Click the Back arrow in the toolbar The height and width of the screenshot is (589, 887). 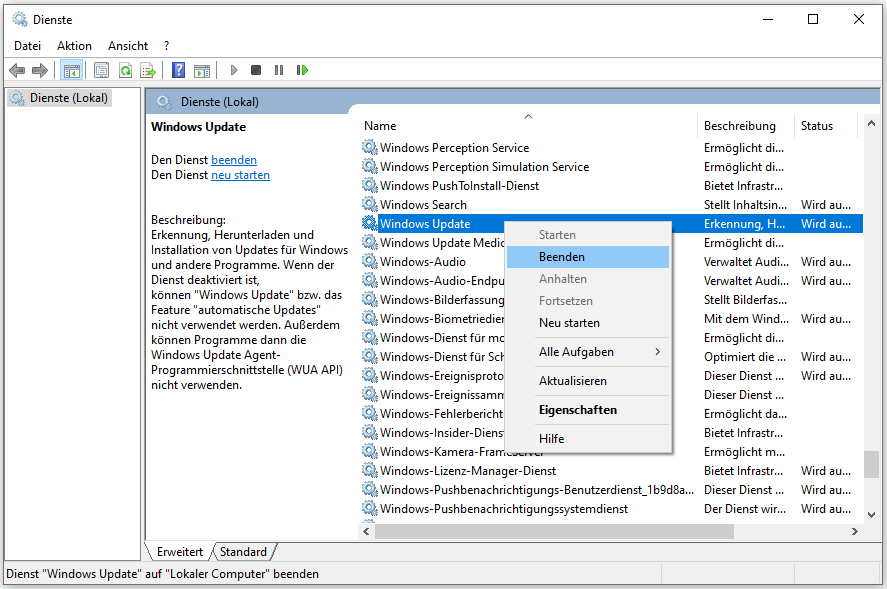point(18,70)
